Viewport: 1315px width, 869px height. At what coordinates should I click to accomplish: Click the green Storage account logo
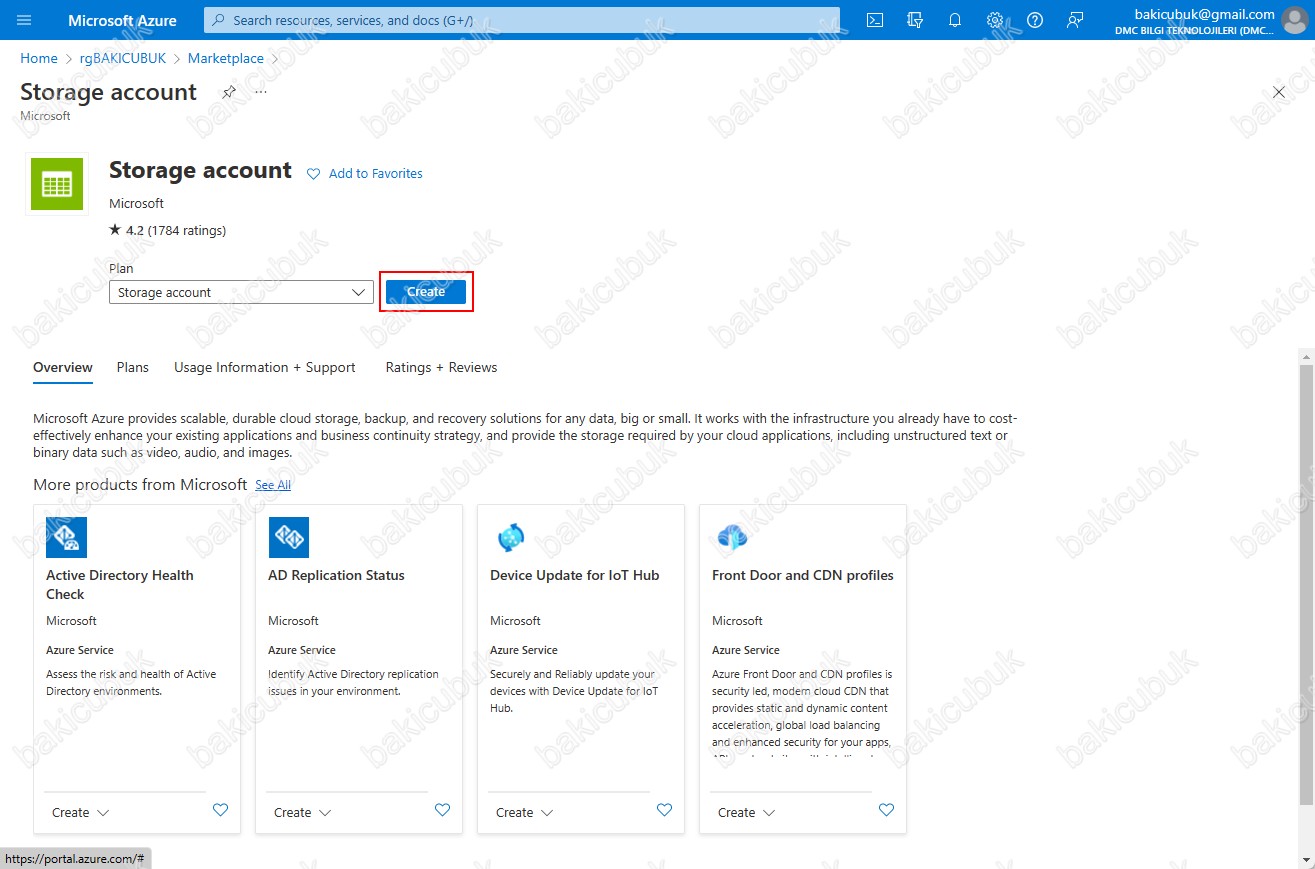coord(57,184)
